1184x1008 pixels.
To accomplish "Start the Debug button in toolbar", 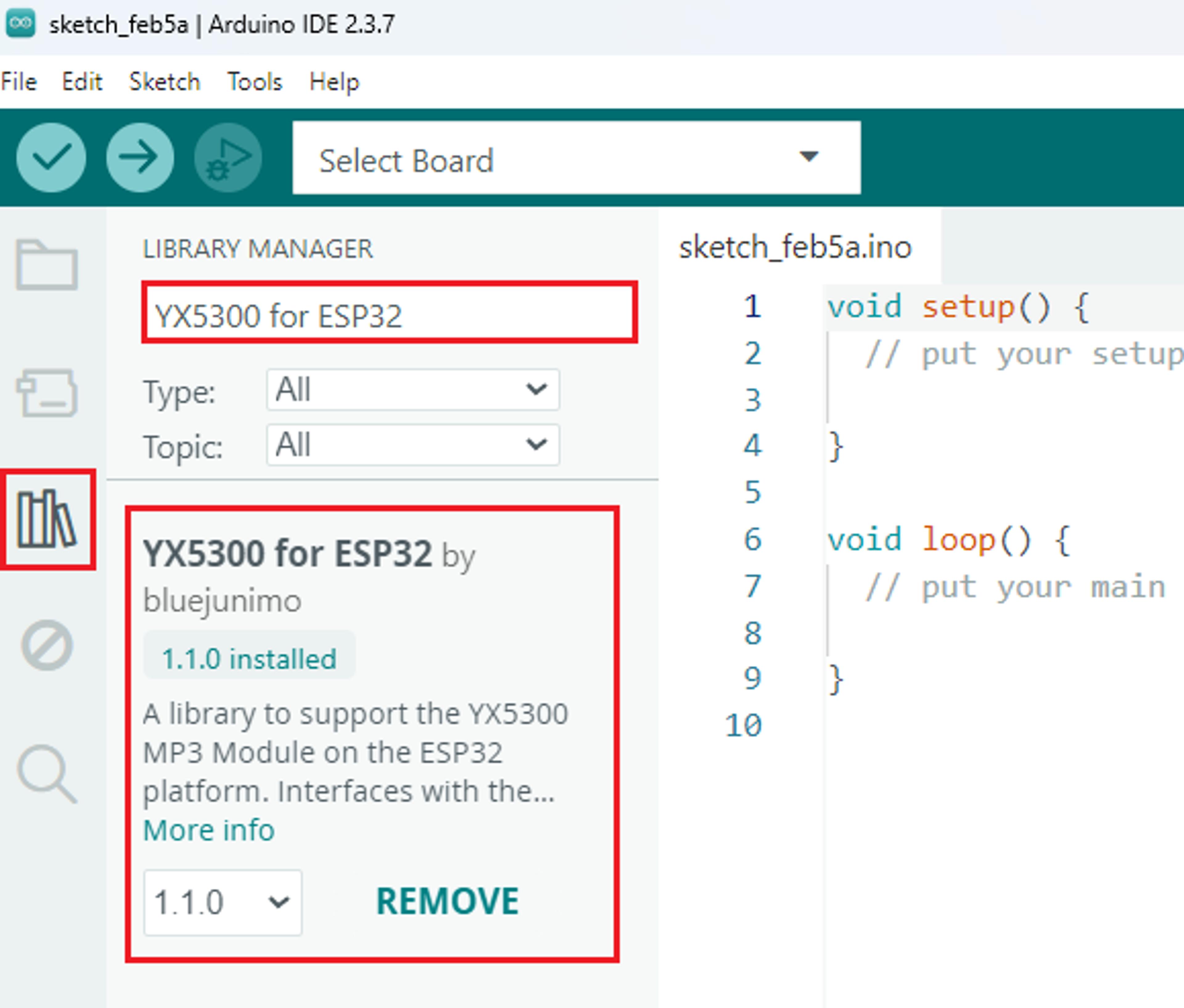I will [228, 157].
